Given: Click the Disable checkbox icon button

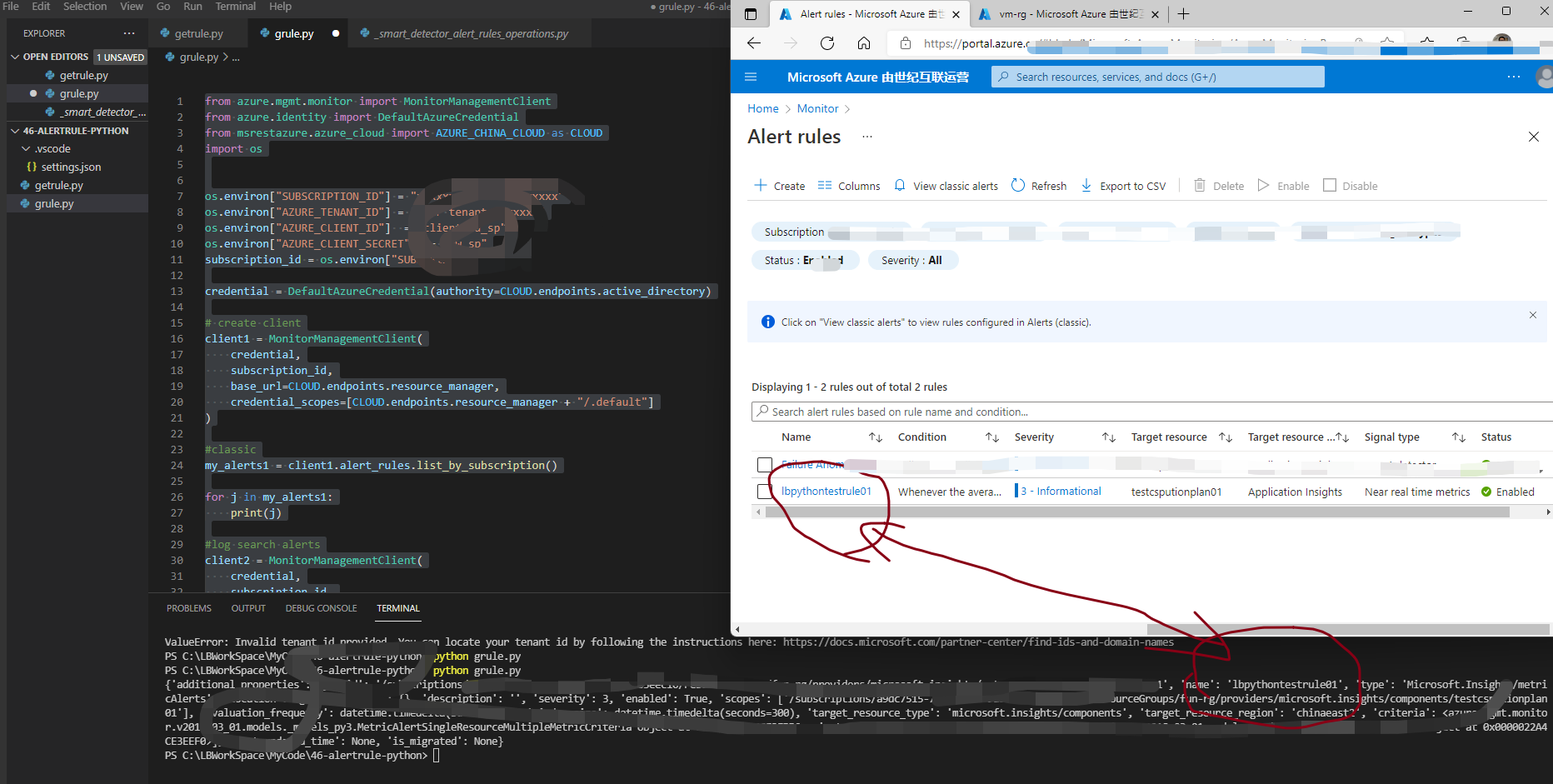Looking at the screenshot, I should point(1330,186).
